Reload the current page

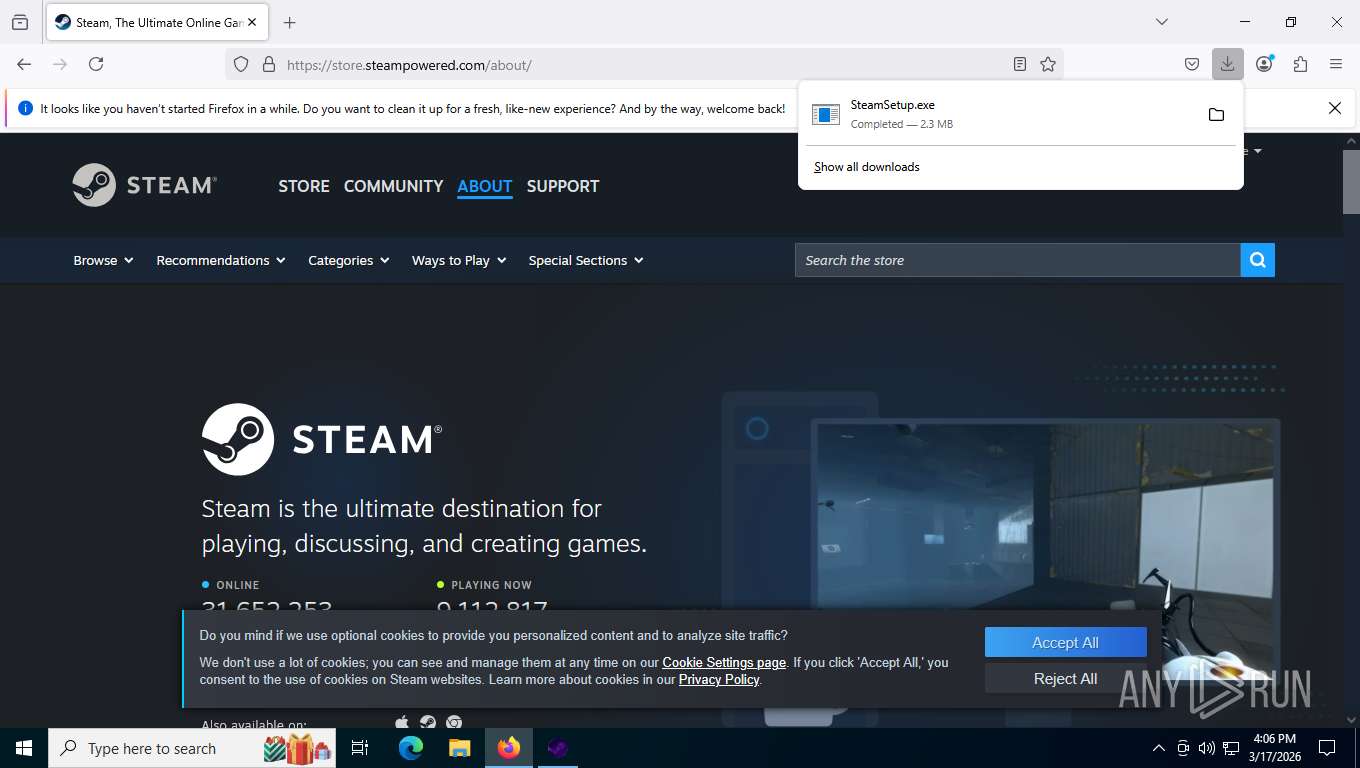click(96, 64)
